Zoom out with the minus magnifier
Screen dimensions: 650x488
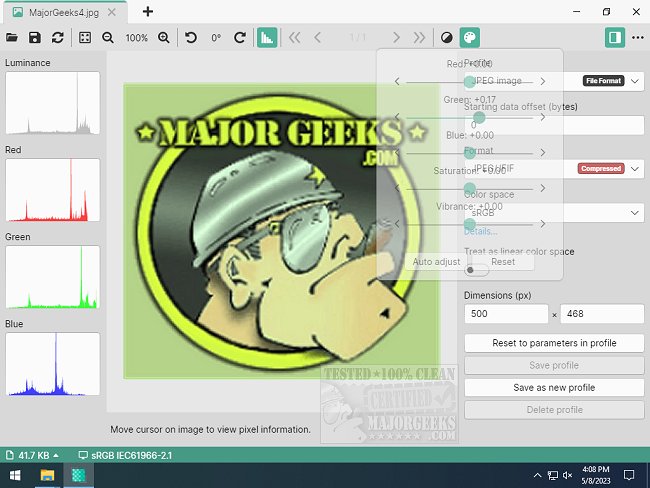108,37
